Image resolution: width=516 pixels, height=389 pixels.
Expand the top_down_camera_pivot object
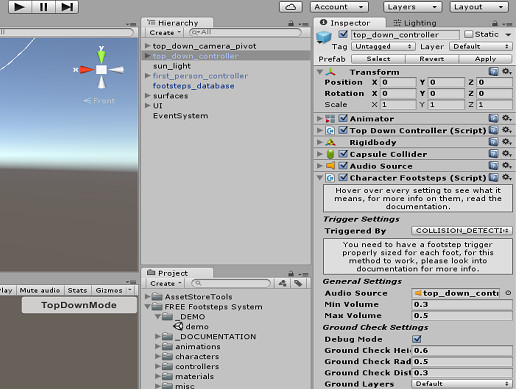point(147,45)
